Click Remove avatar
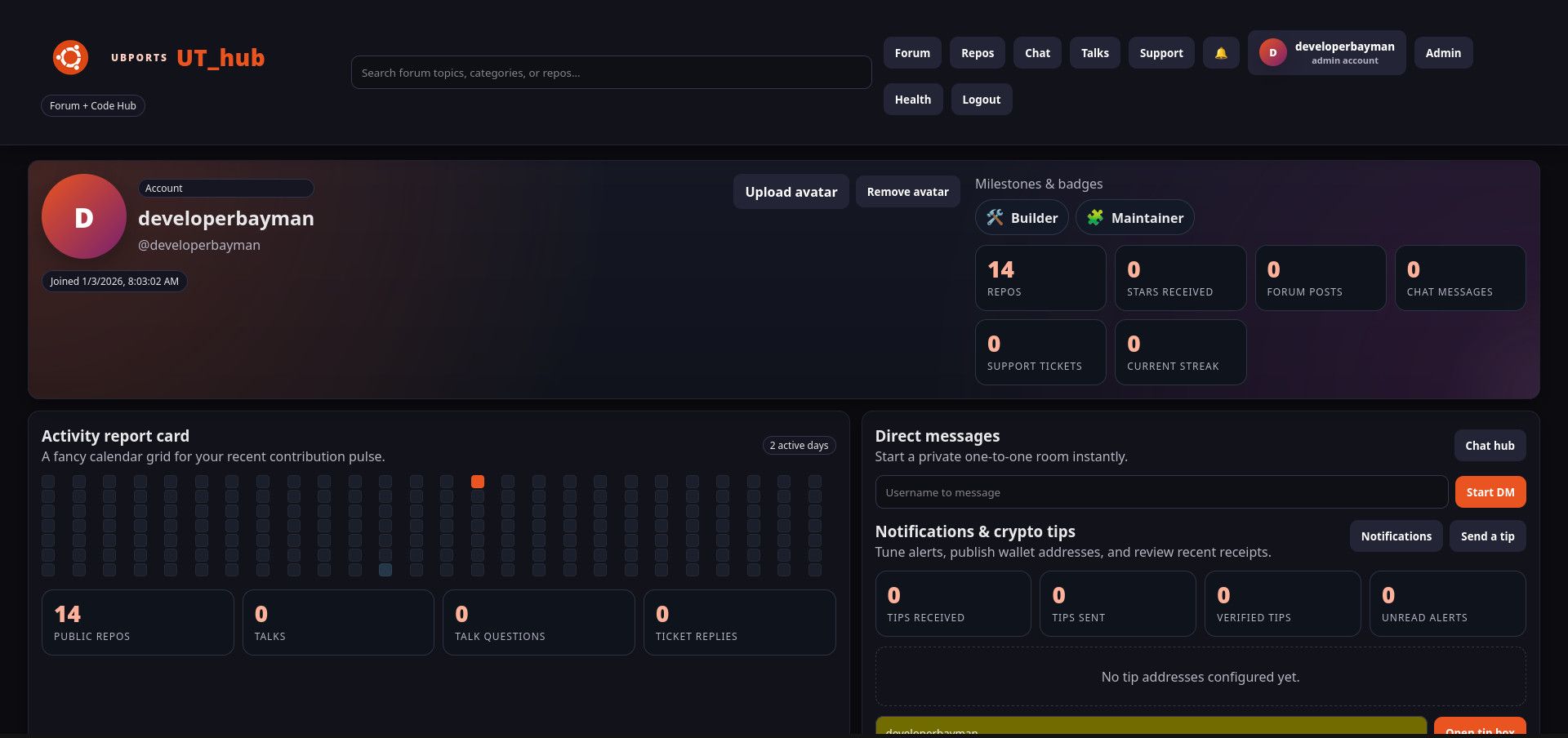The width and height of the screenshot is (1568, 738). pos(907,192)
